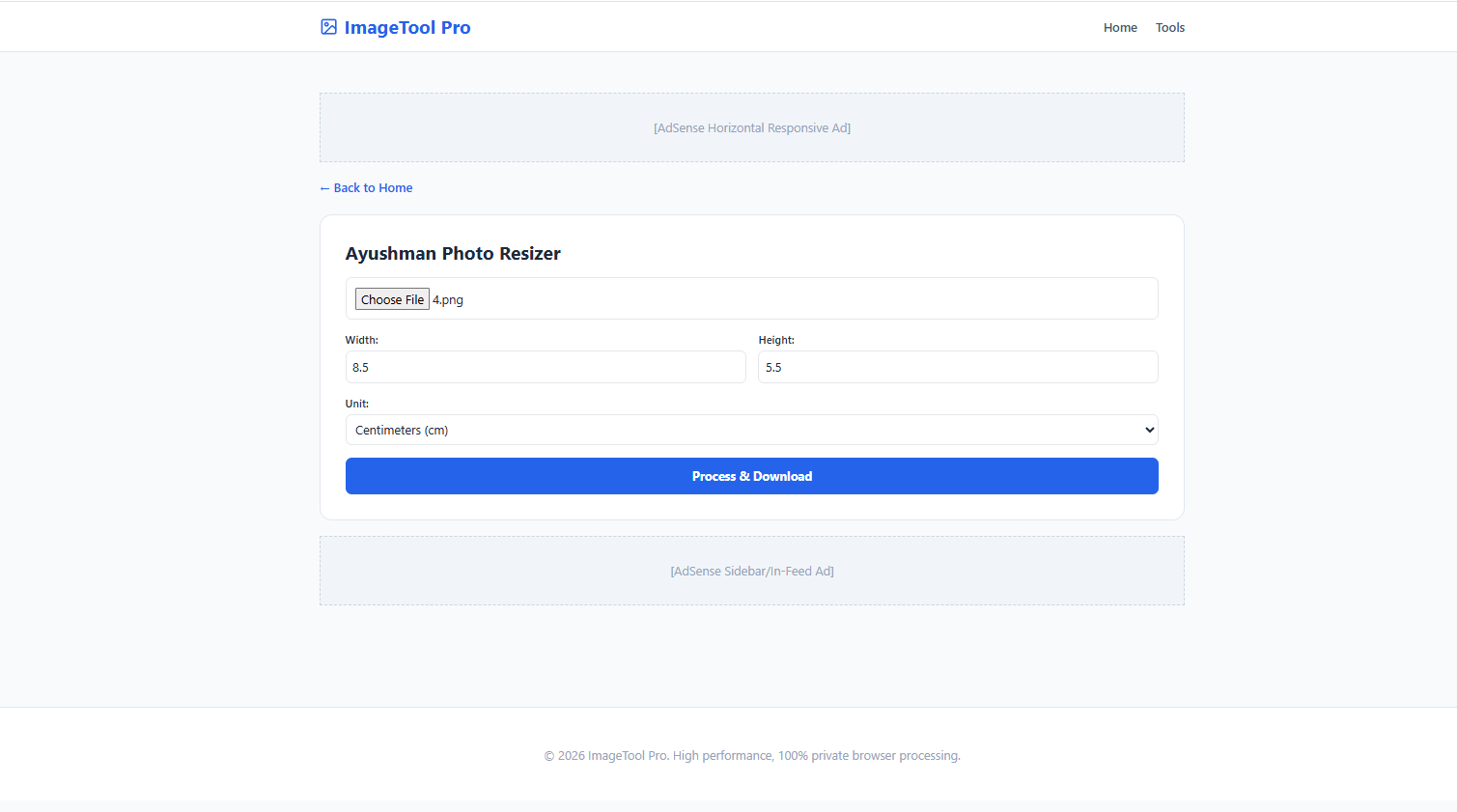Click the chevron arrow on the Unit selector

point(1149,430)
